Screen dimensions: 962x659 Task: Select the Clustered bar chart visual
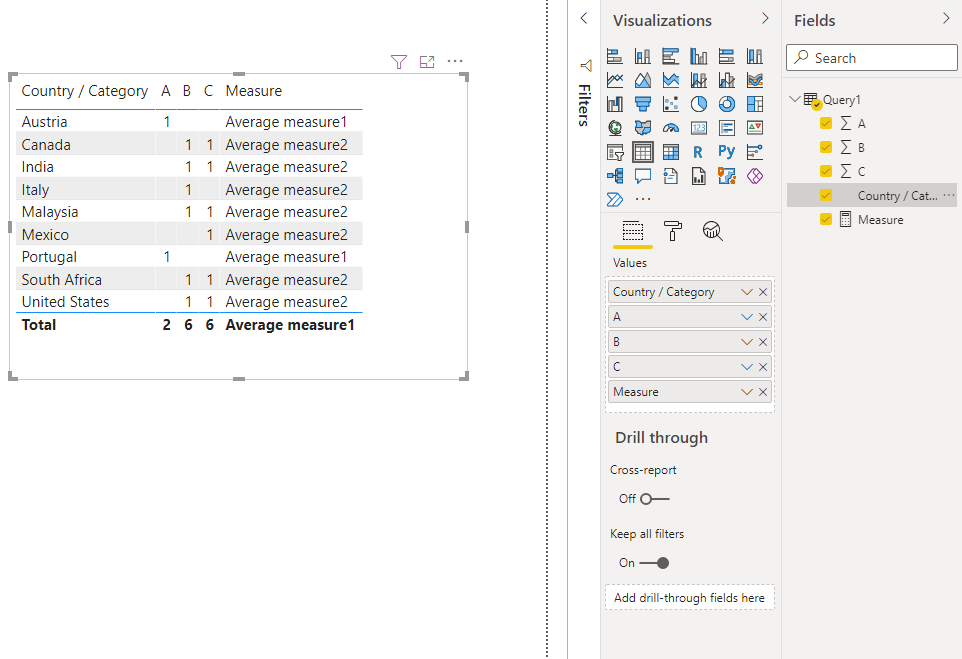click(671, 56)
